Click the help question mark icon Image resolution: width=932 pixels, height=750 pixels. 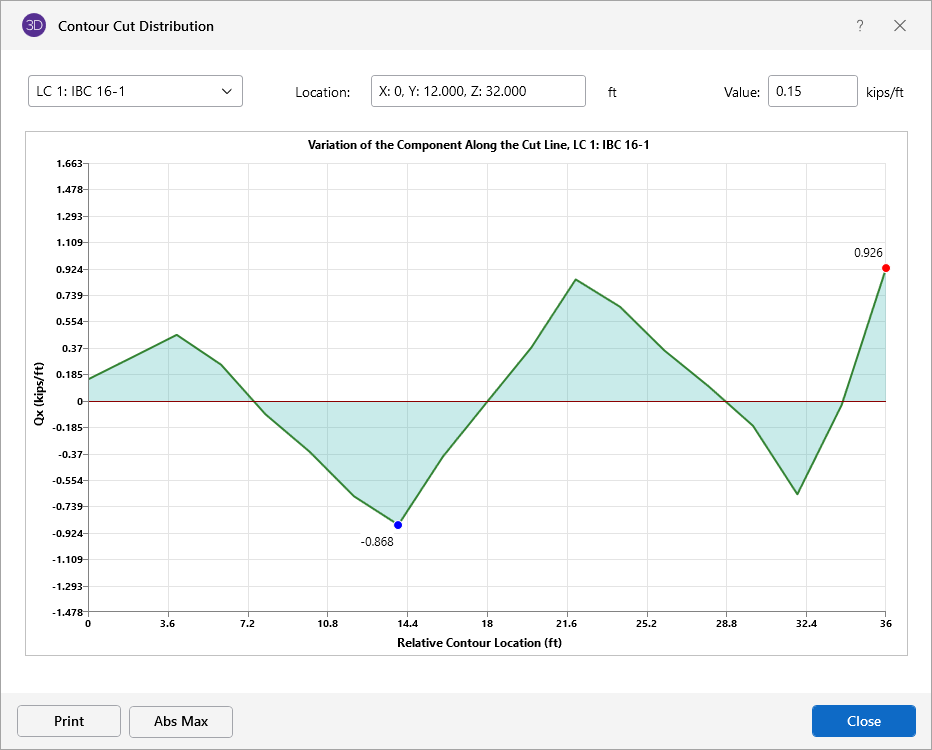[x=859, y=26]
